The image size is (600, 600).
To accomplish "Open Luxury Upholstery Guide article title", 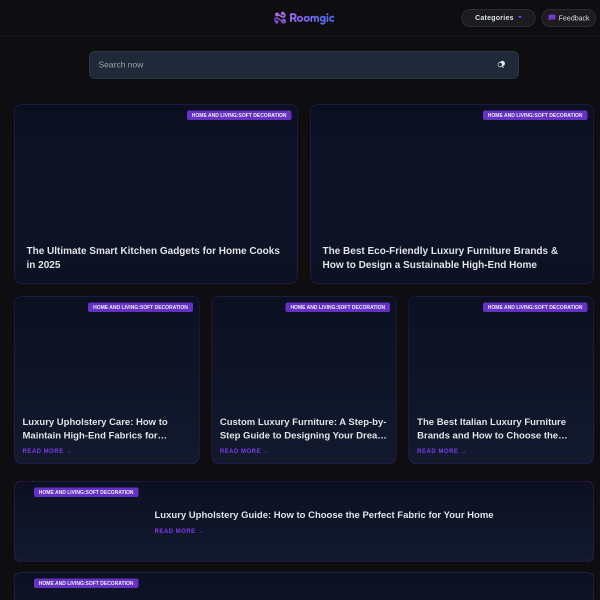I will click(324, 515).
